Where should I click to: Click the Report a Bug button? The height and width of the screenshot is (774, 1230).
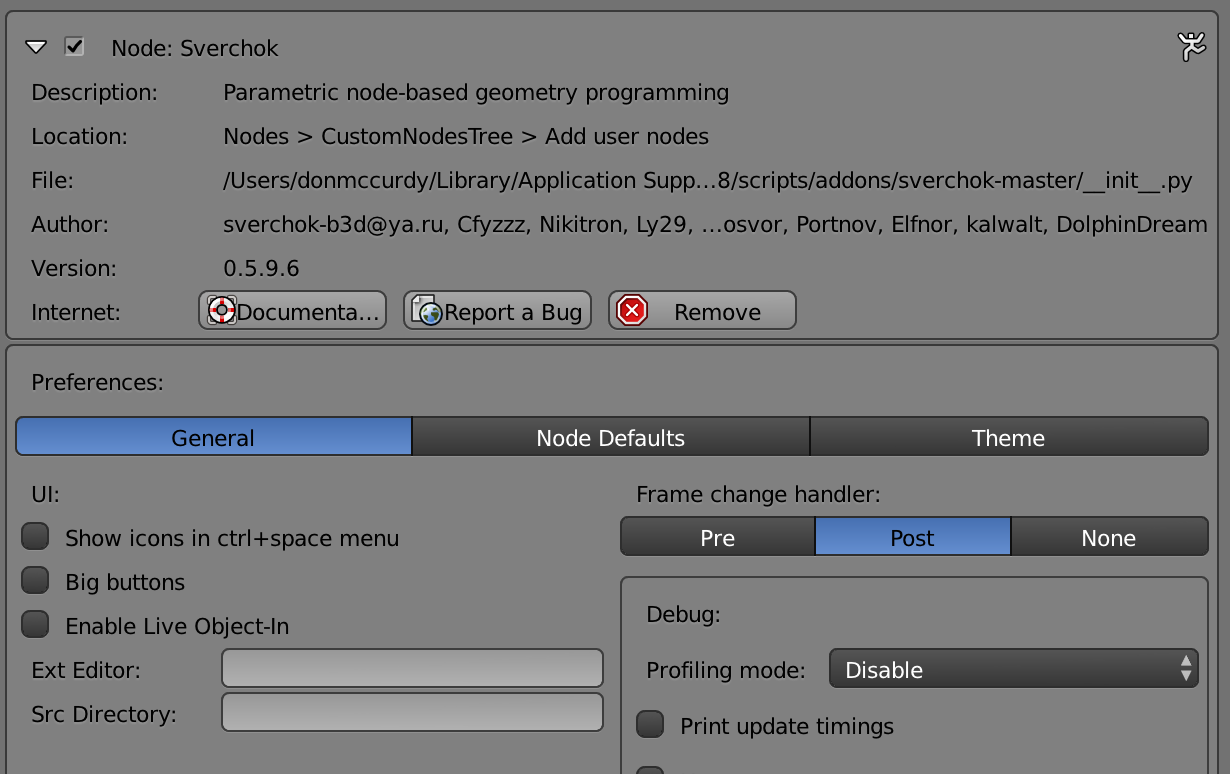pos(497,310)
